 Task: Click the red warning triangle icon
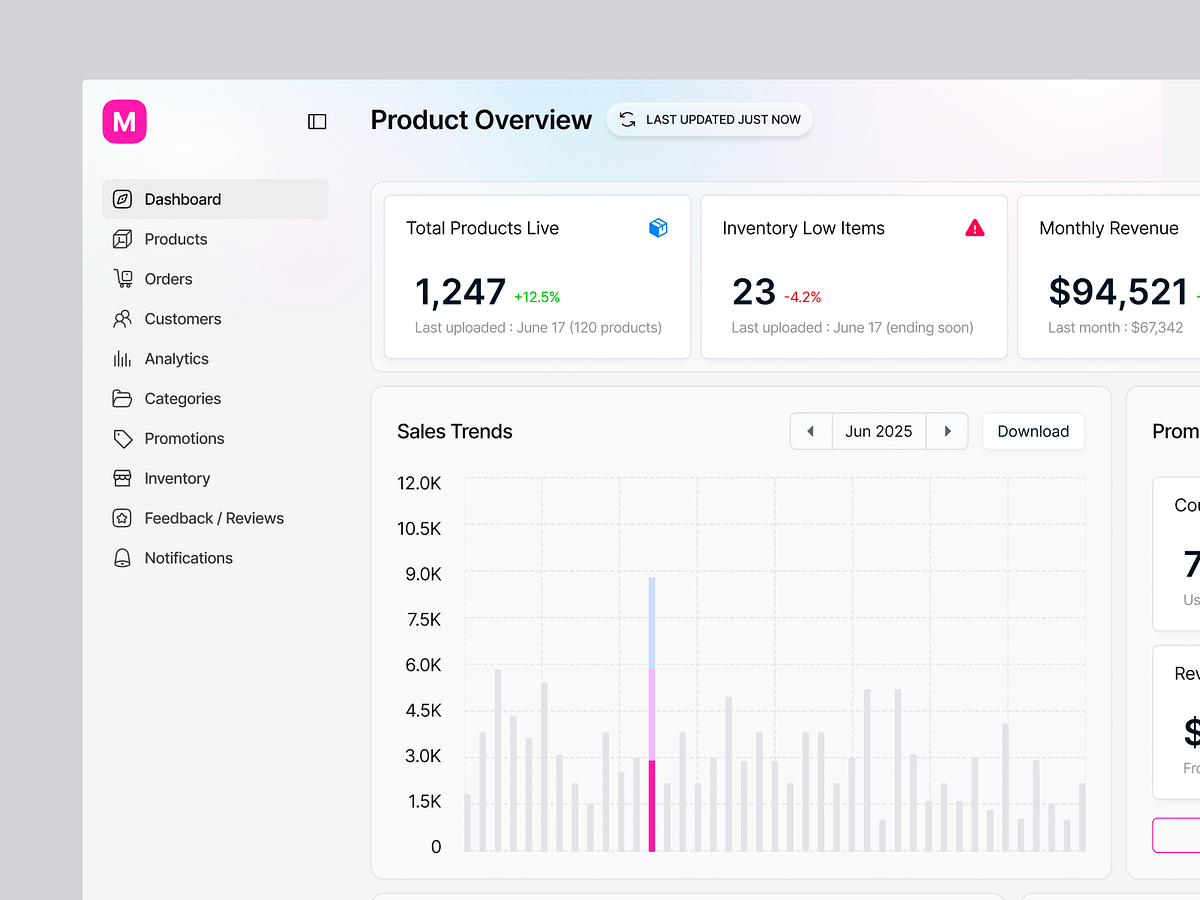pos(975,228)
